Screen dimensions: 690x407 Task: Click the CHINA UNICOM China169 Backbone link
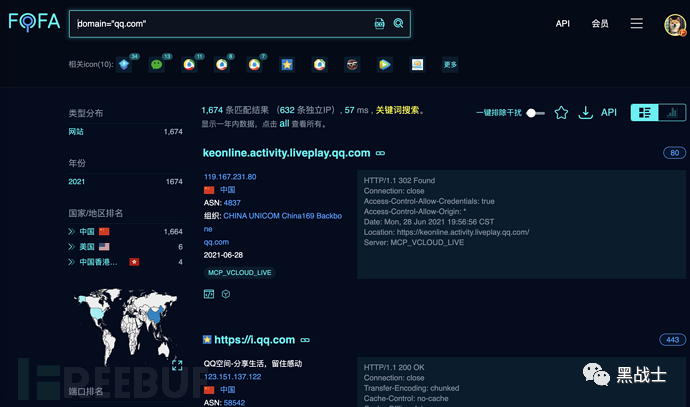[x=273, y=222]
